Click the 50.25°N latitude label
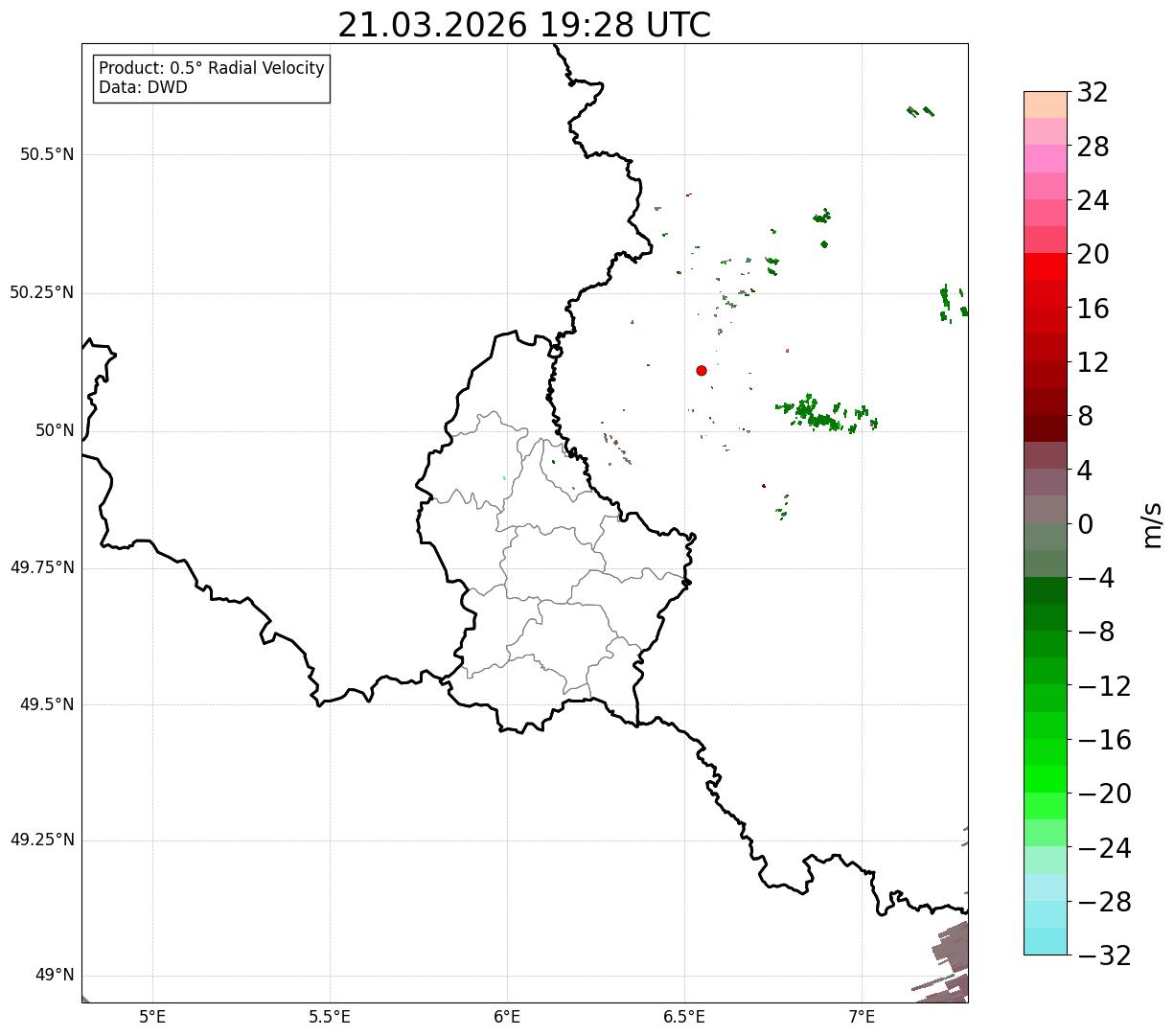1174x1036 pixels. (42, 292)
